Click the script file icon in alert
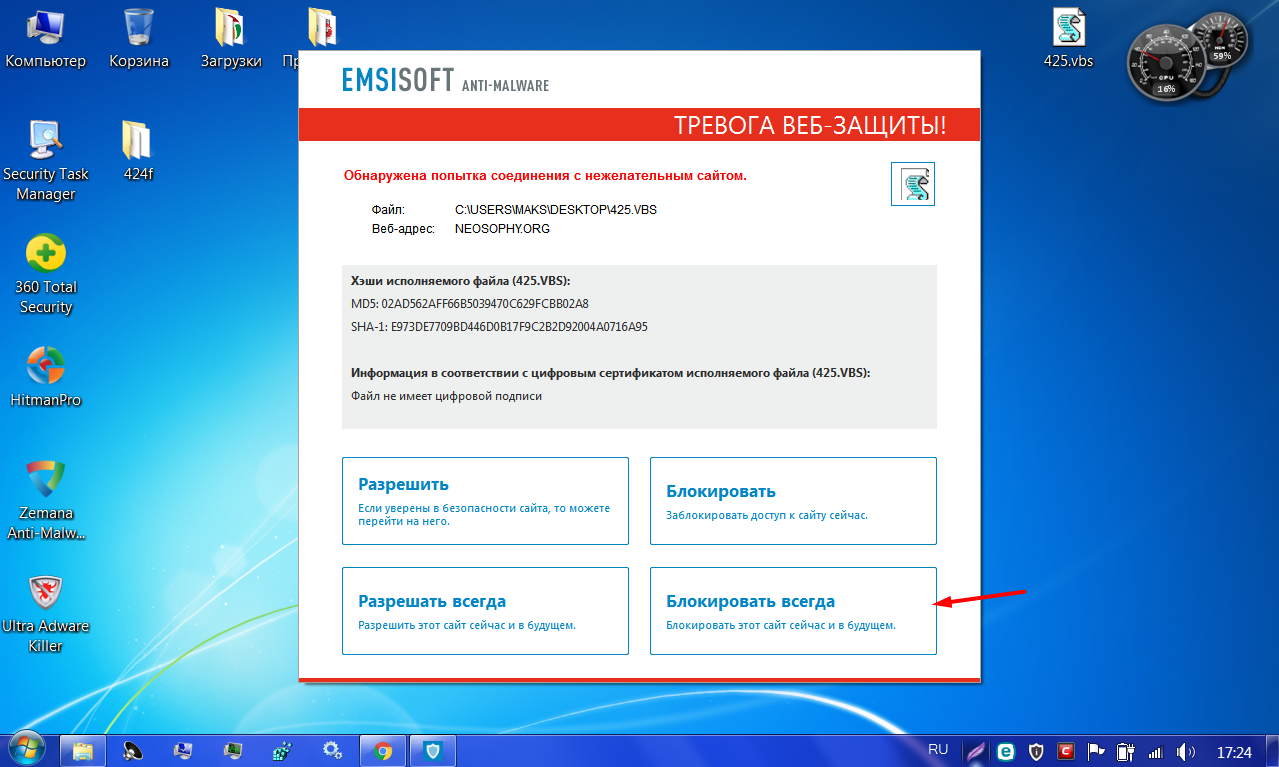The width and height of the screenshot is (1279, 767). point(912,184)
